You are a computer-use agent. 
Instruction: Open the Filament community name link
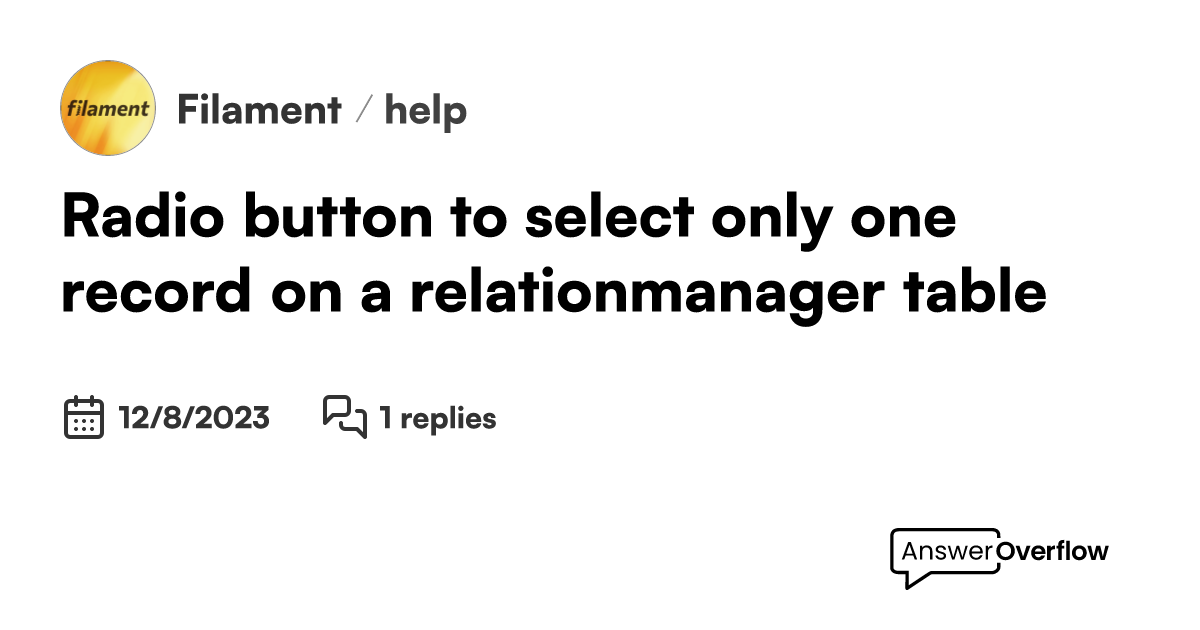click(259, 110)
